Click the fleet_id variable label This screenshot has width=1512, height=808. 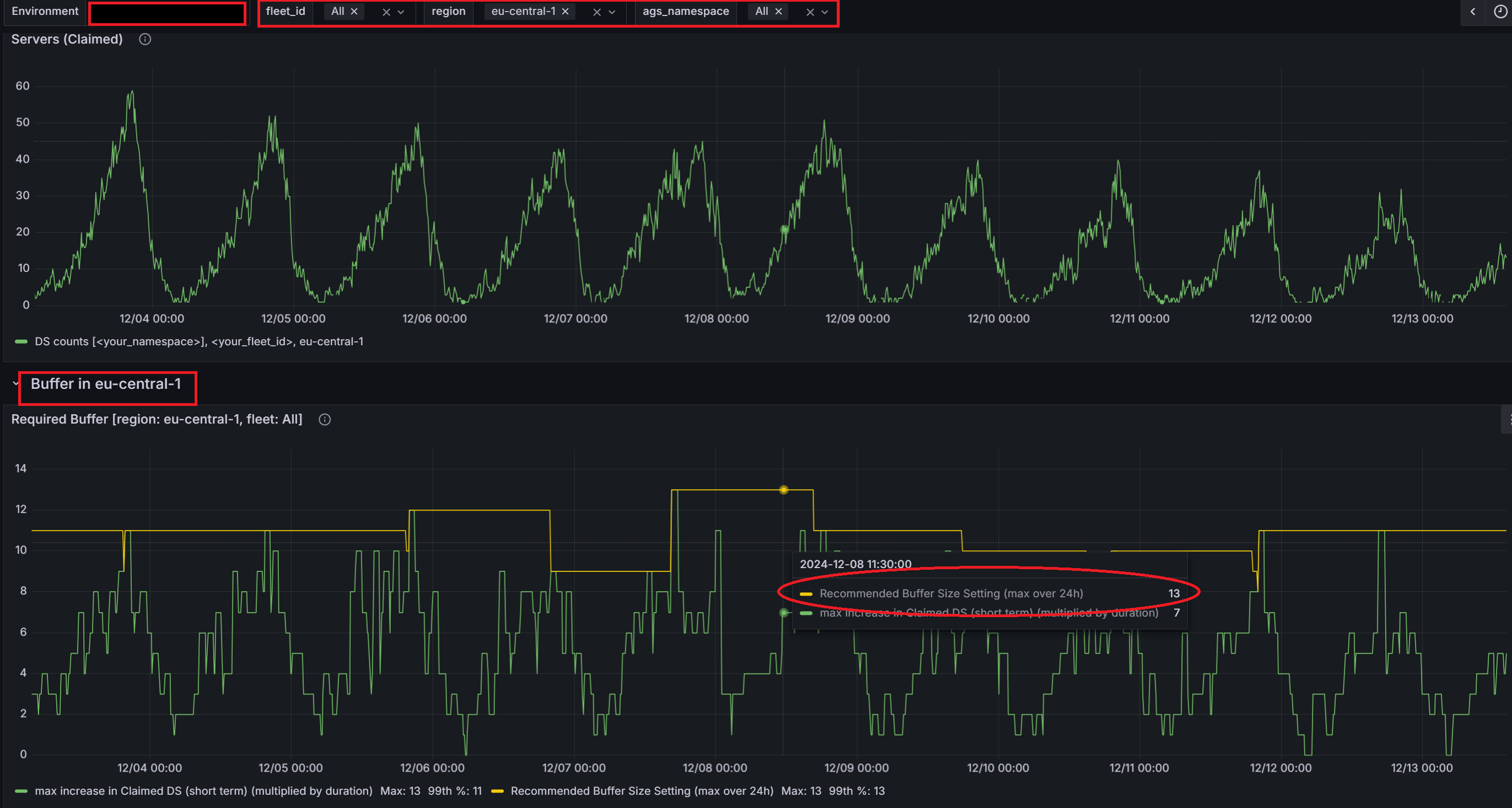click(x=286, y=11)
